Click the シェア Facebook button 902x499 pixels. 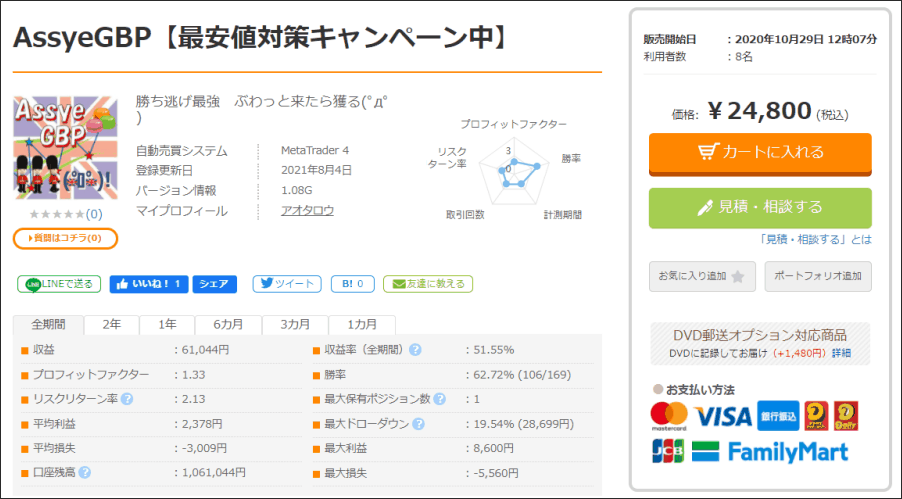(x=215, y=284)
